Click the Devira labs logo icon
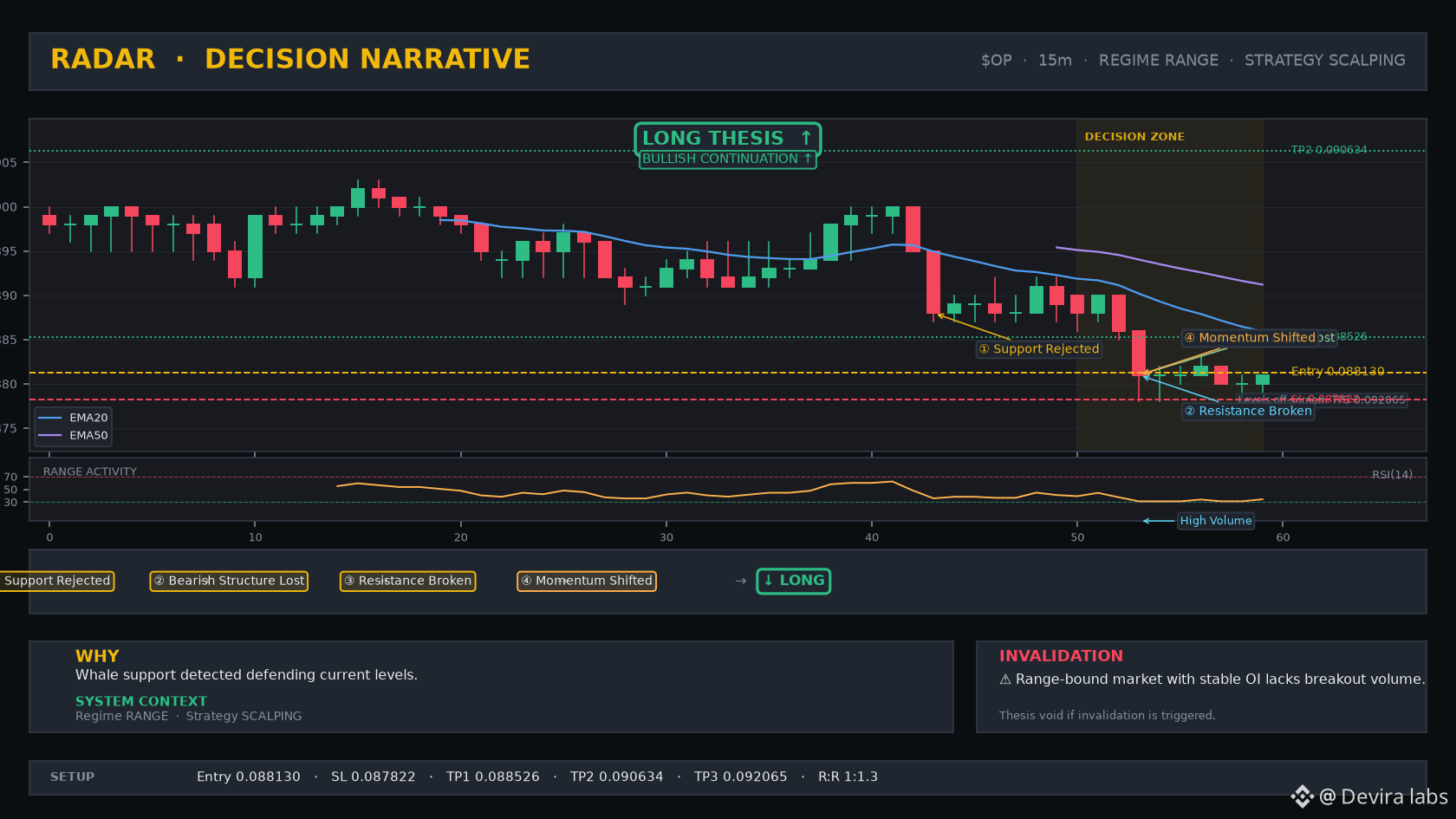 point(1302,796)
